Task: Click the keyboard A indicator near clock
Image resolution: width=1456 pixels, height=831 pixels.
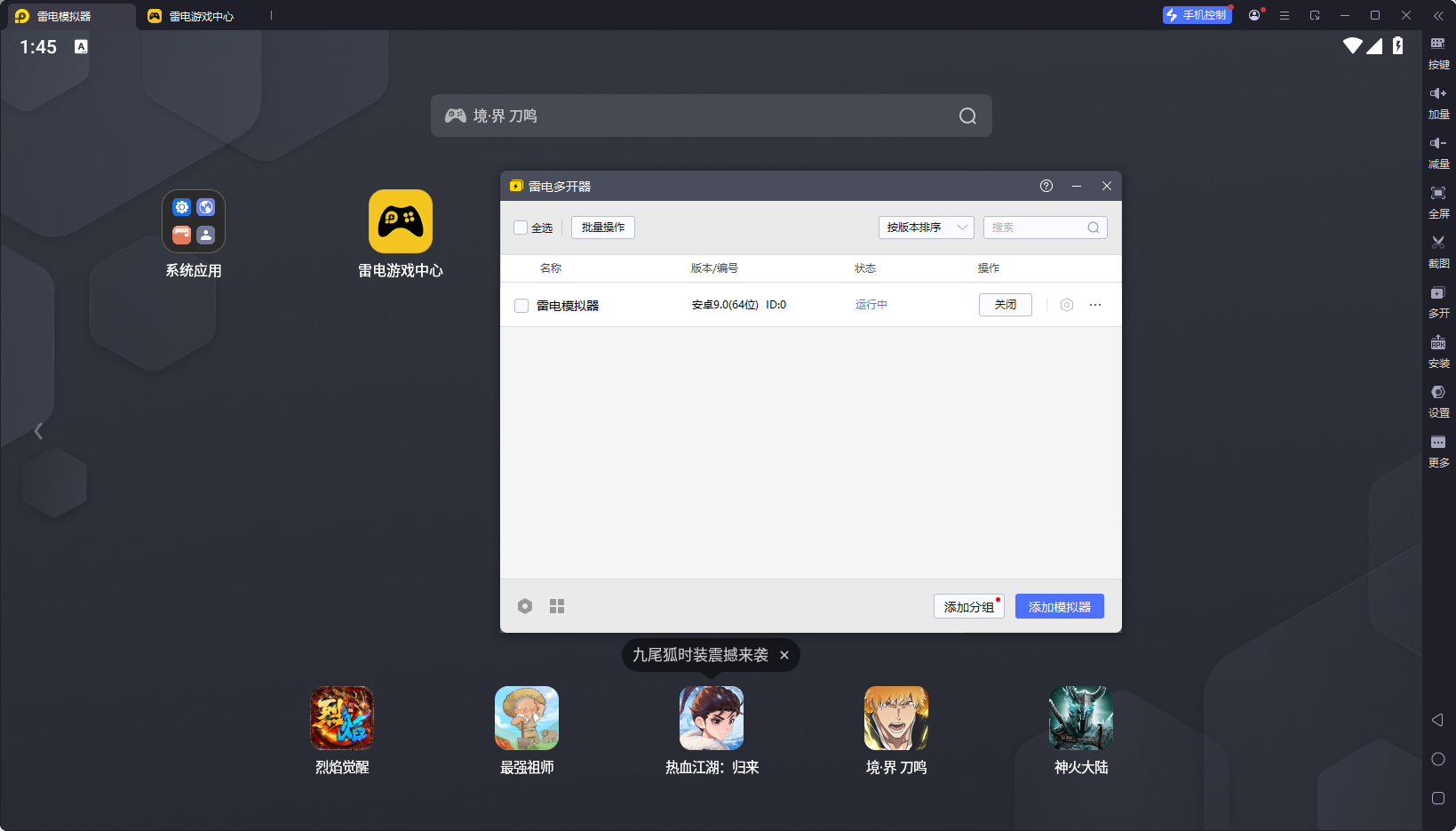Action: tap(81, 46)
